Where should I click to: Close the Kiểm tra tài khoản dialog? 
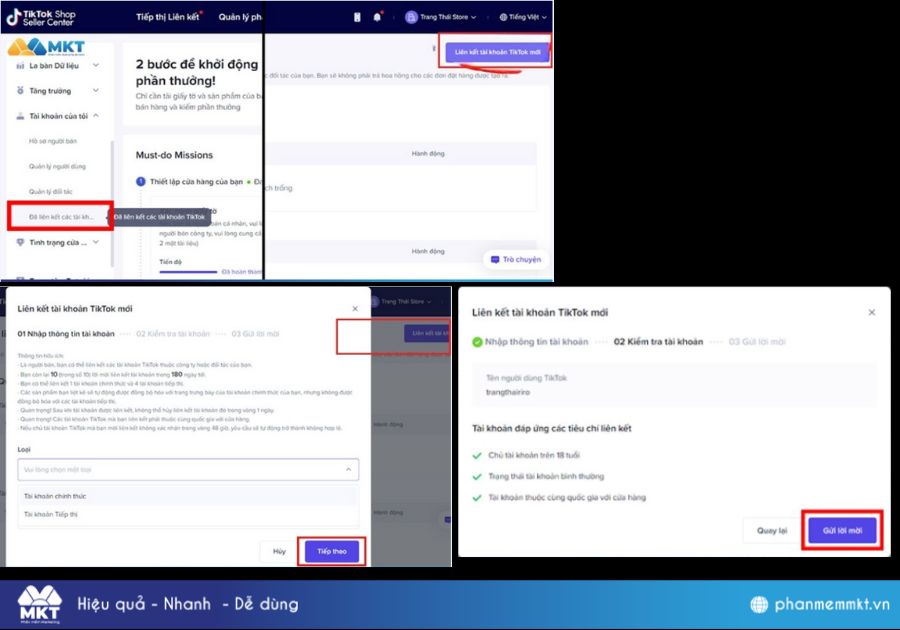pos(872,312)
